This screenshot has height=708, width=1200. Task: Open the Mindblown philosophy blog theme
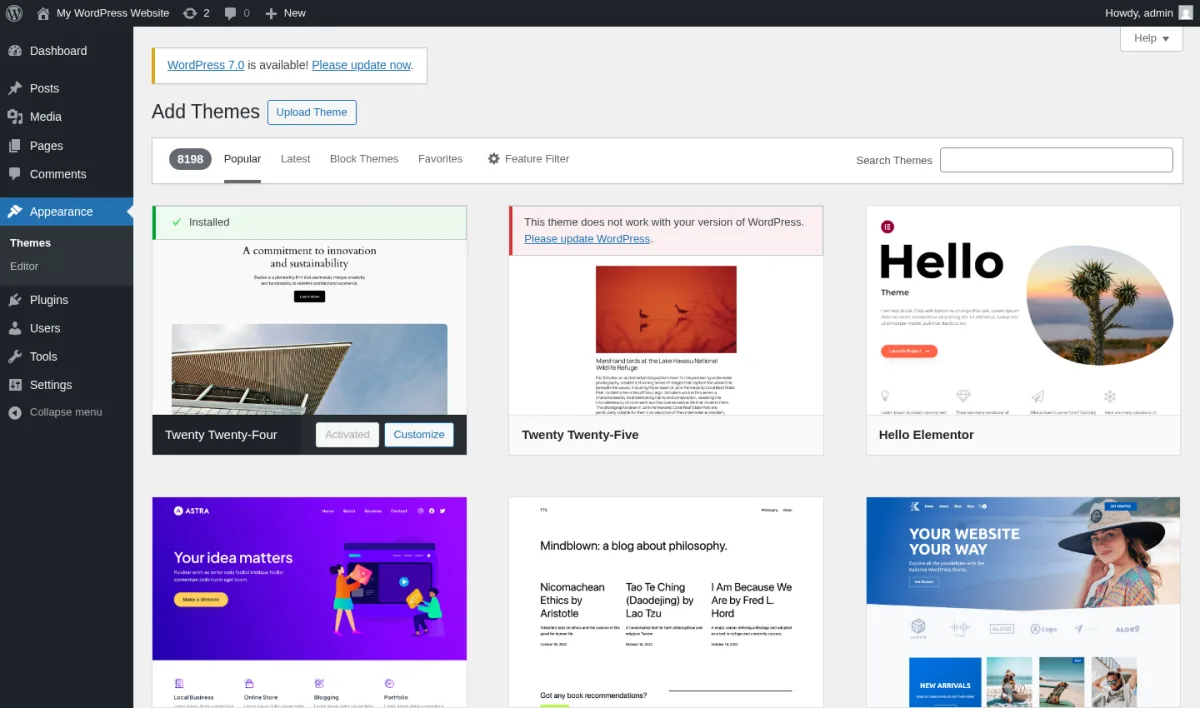click(666, 602)
